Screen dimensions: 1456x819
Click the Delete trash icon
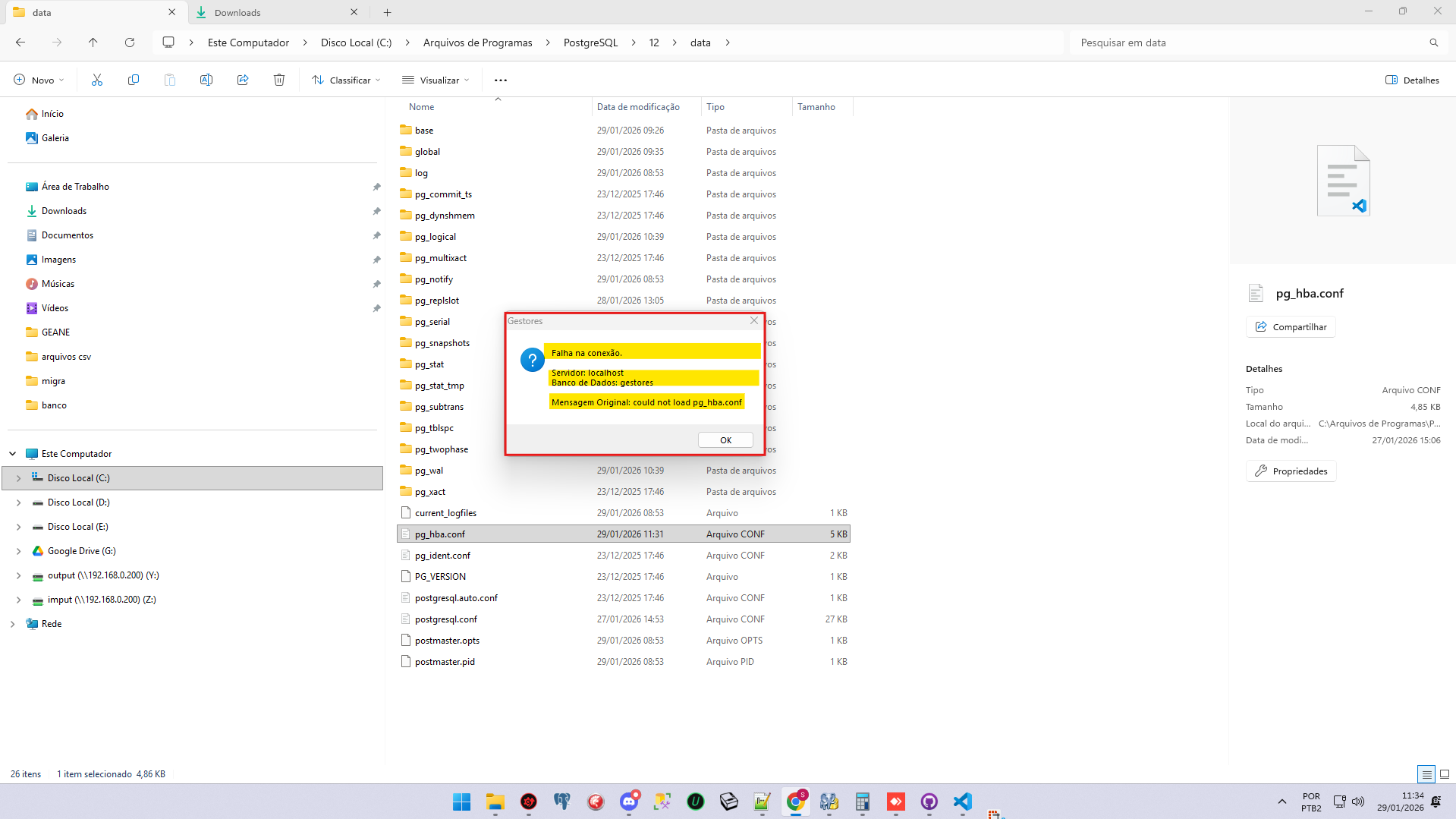tap(279, 80)
